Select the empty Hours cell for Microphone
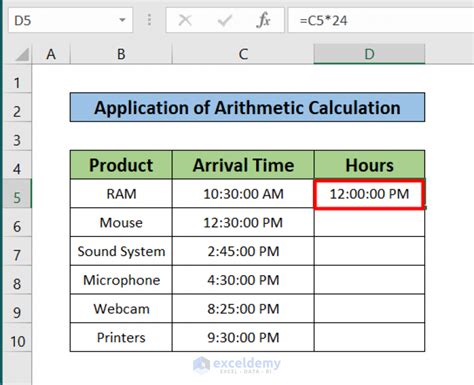This screenshot has height=385, width=474. click(x=369, y=280)
